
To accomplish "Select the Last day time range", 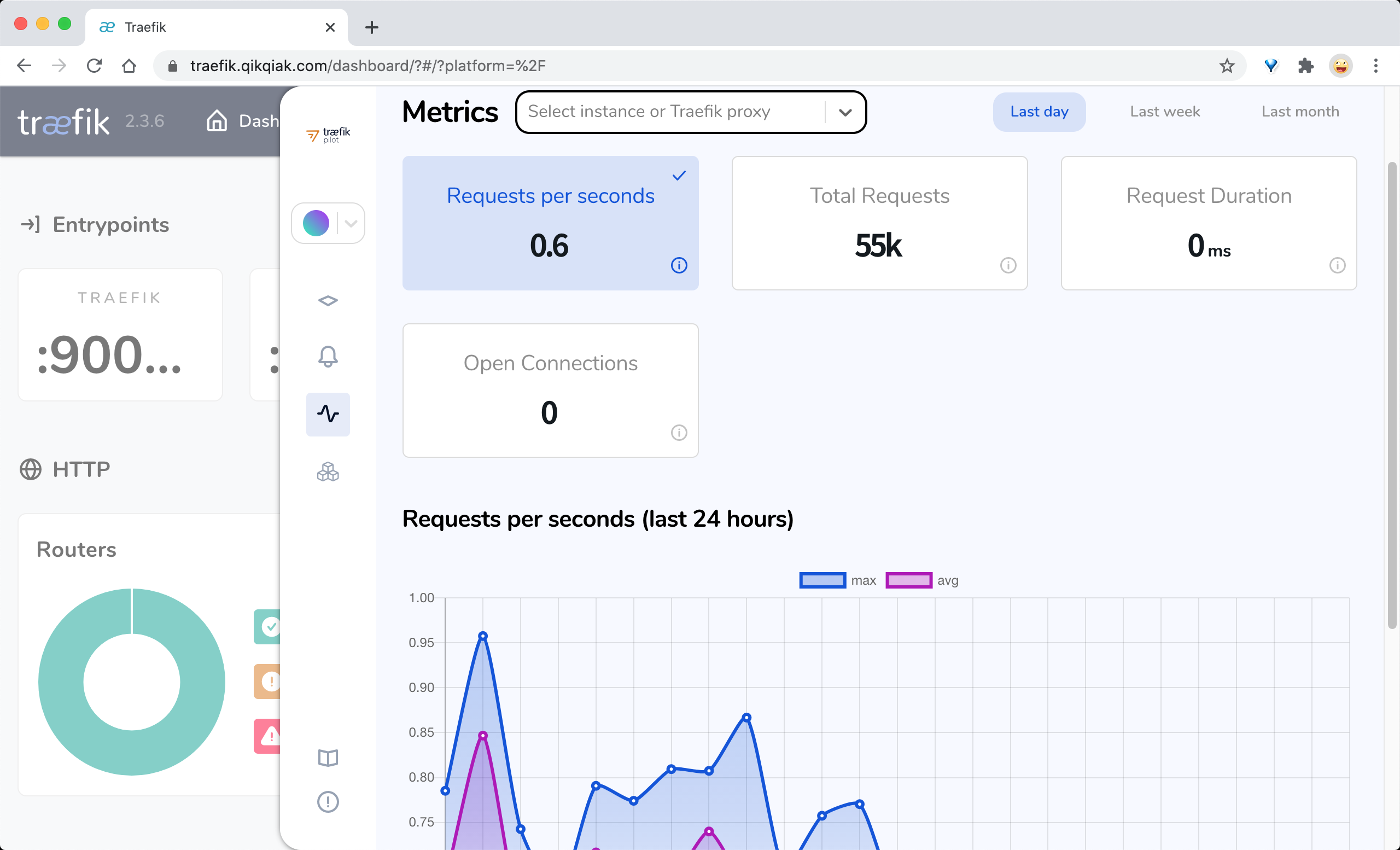I will (x=1039, y=112).
